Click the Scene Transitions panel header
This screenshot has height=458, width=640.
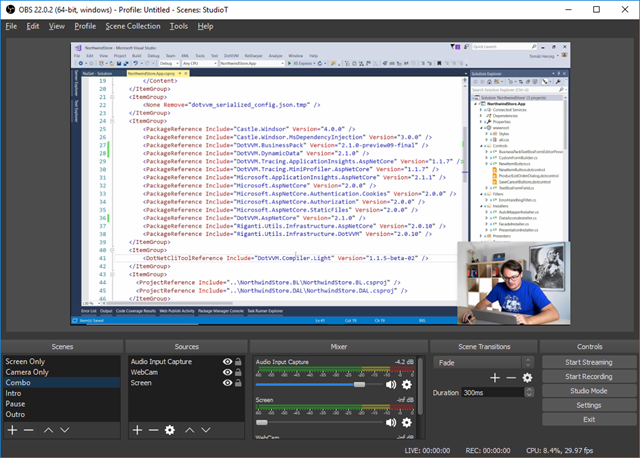(x=484, y=347)
